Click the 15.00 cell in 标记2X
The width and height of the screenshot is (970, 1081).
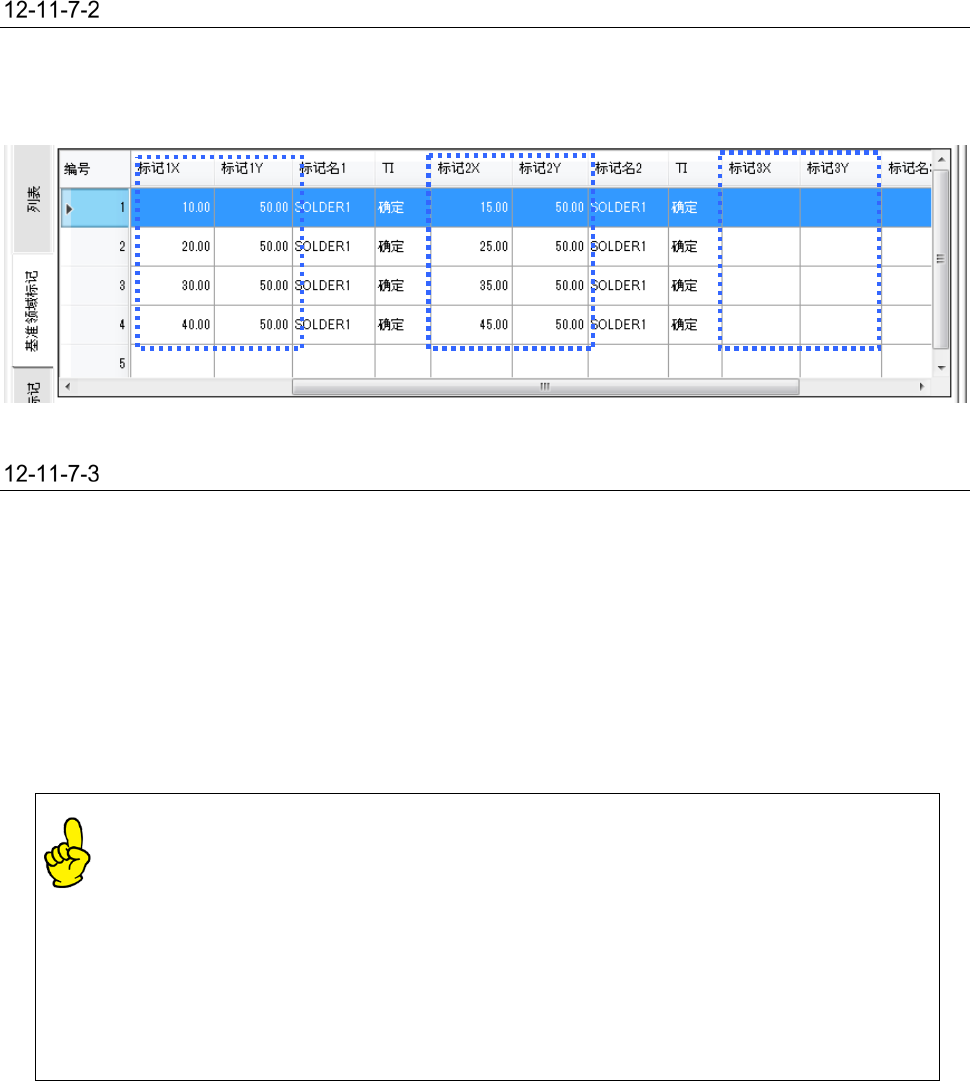tap(472, 208)
